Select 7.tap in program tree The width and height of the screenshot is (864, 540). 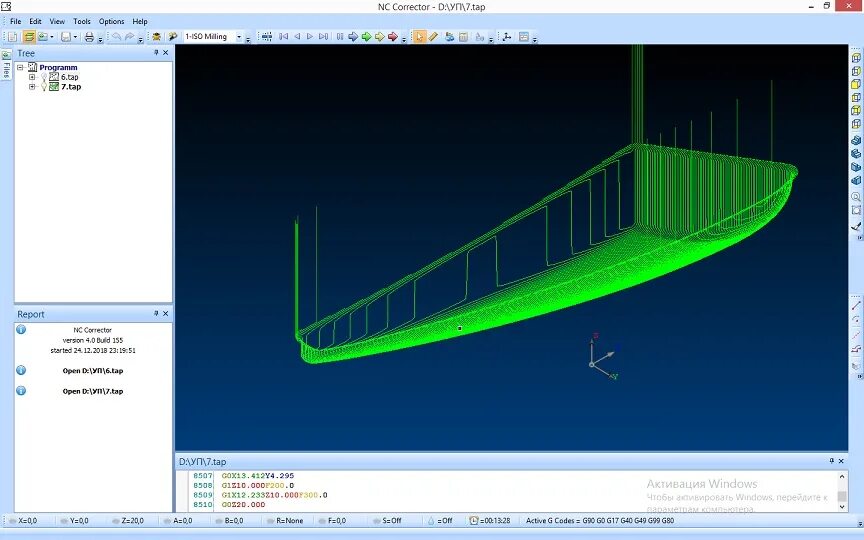pyautogui.click(x=71, y=87)
